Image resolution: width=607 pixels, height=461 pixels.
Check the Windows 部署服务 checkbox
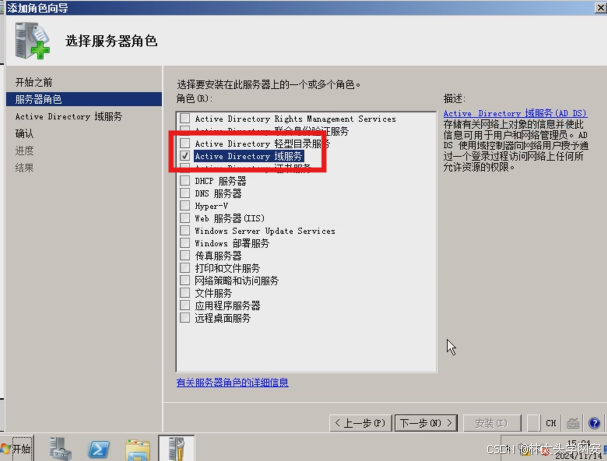point(185,243)
